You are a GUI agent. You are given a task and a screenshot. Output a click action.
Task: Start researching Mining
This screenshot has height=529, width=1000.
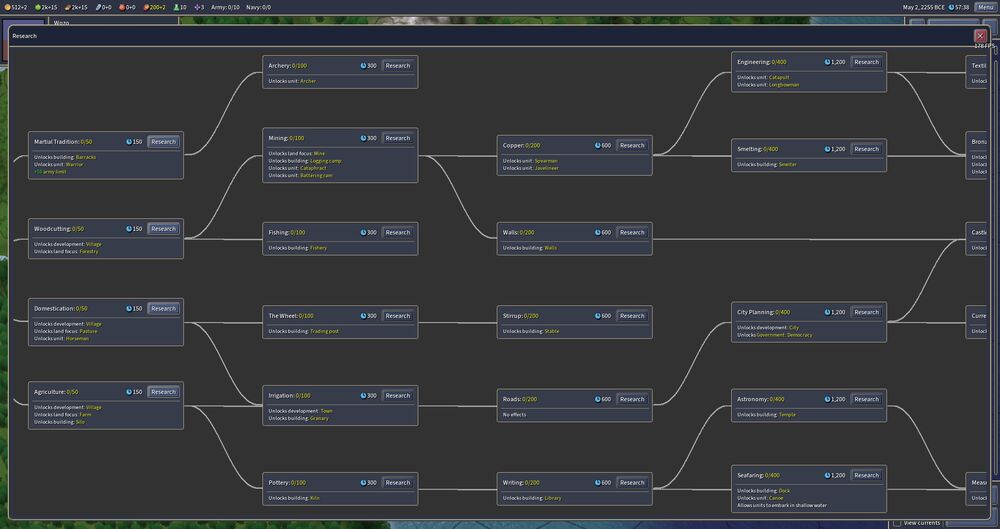397,138
